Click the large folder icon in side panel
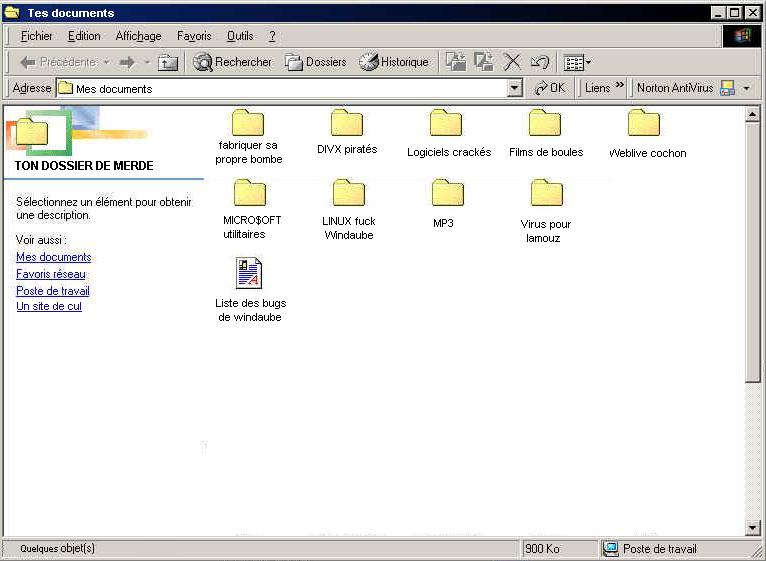Screen dimensions: 766x561 pos(32,132)
